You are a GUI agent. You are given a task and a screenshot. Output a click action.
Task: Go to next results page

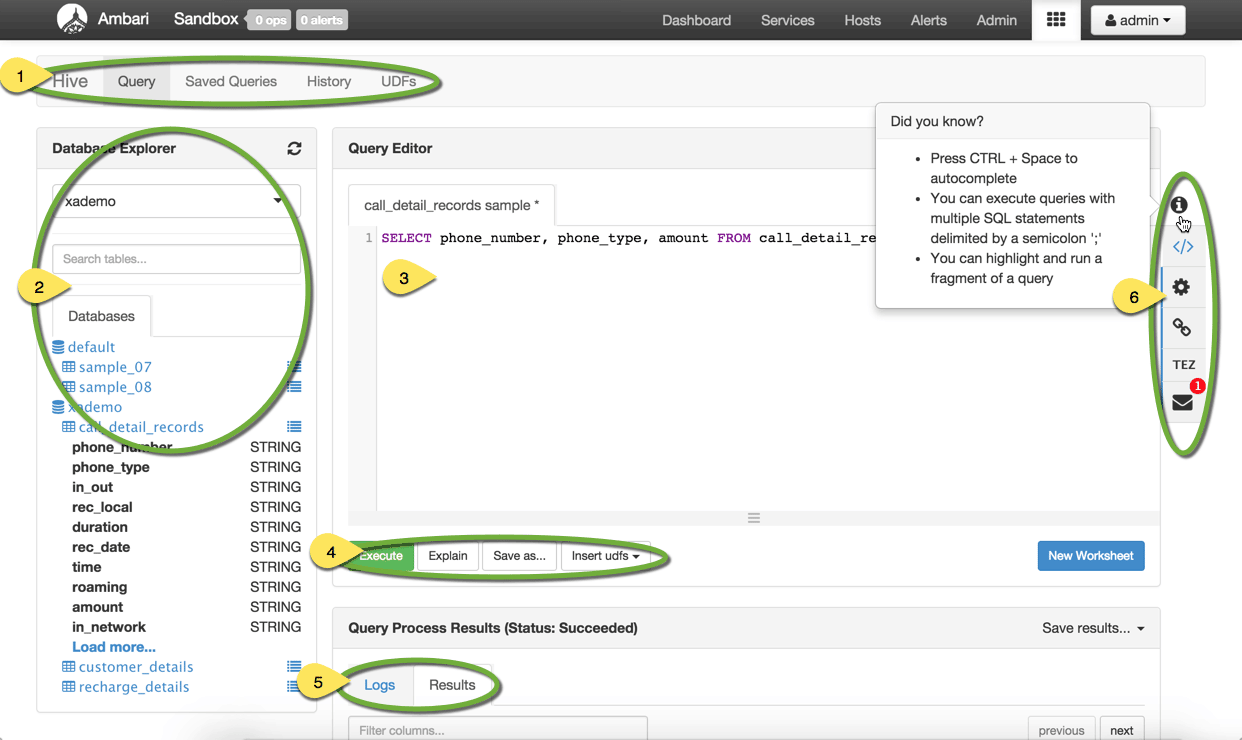1122,731
